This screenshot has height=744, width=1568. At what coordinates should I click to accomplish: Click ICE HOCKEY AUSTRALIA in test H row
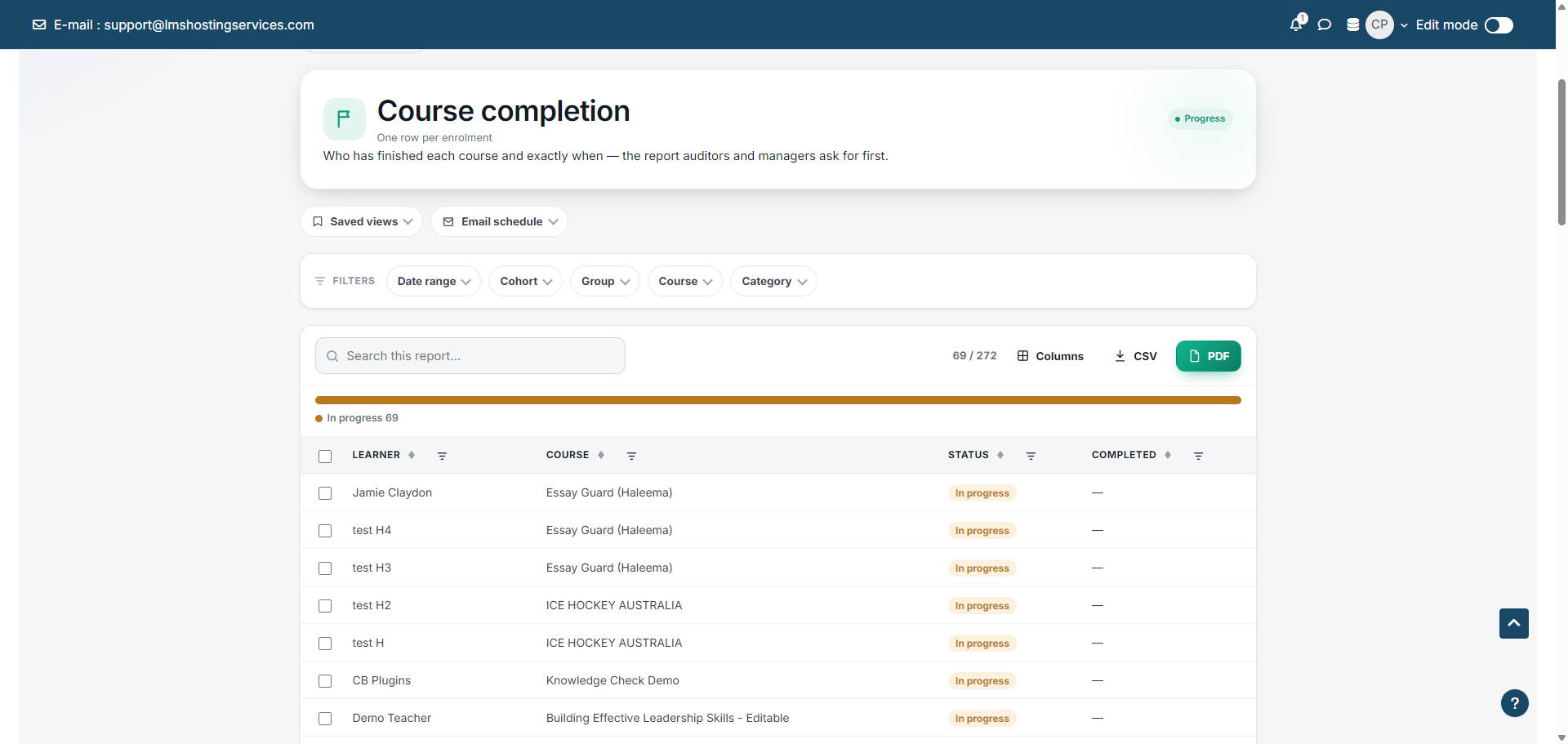tap(614, 643)
